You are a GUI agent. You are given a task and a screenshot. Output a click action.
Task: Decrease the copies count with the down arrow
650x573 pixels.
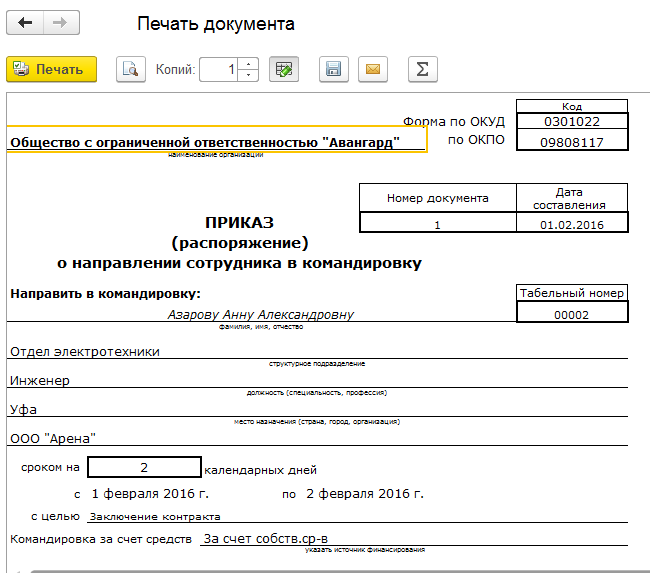click(249, 75)
